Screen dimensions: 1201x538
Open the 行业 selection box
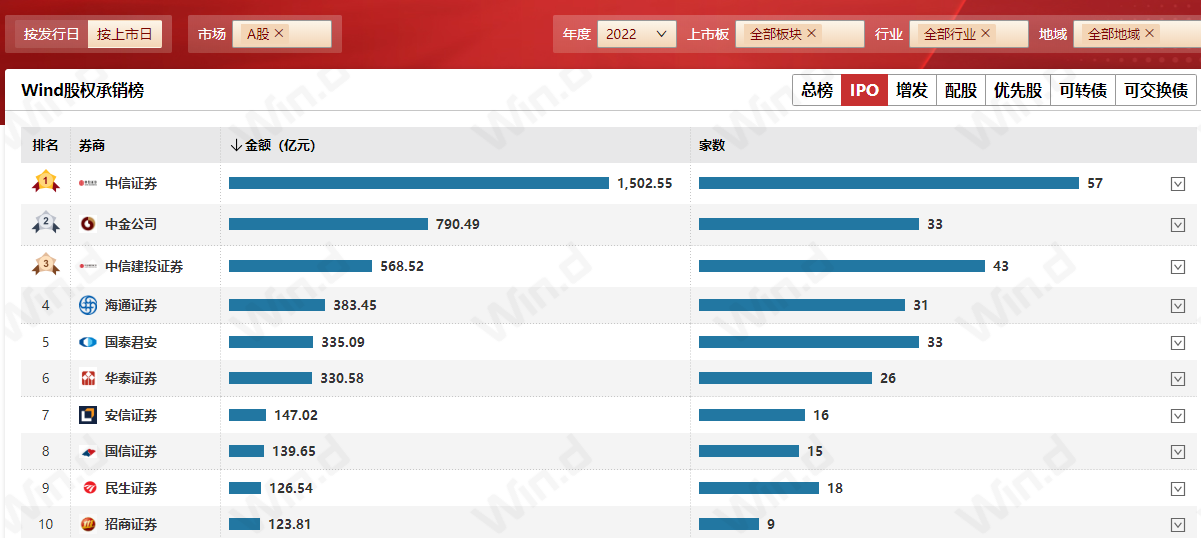(x=968, y=34)
